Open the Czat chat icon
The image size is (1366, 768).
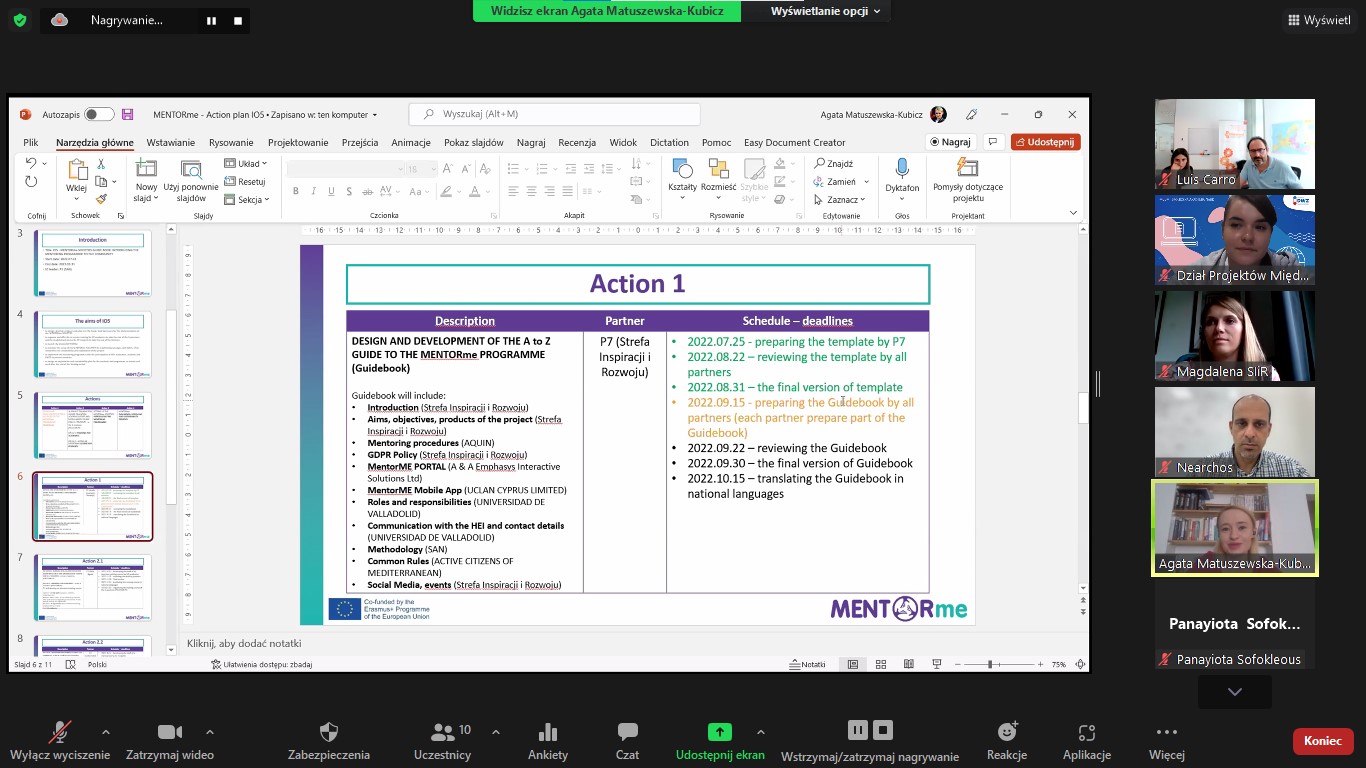[627, 732]
